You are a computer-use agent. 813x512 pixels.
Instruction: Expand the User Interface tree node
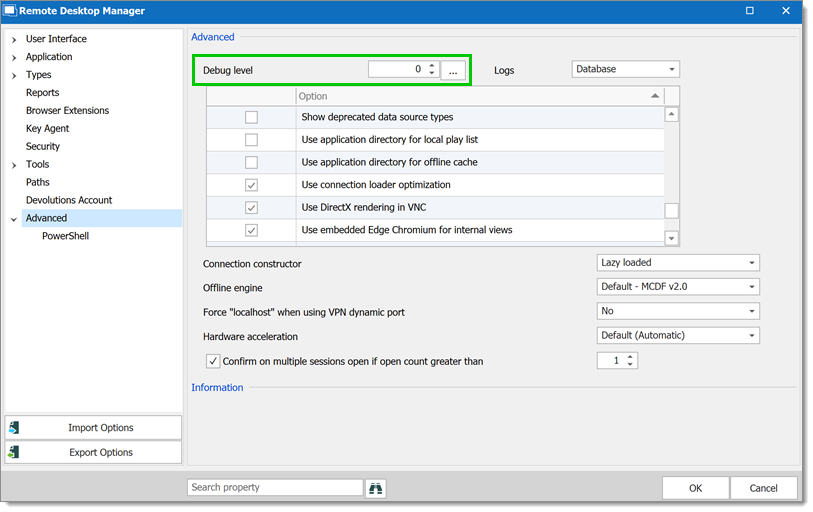point(14,39)
